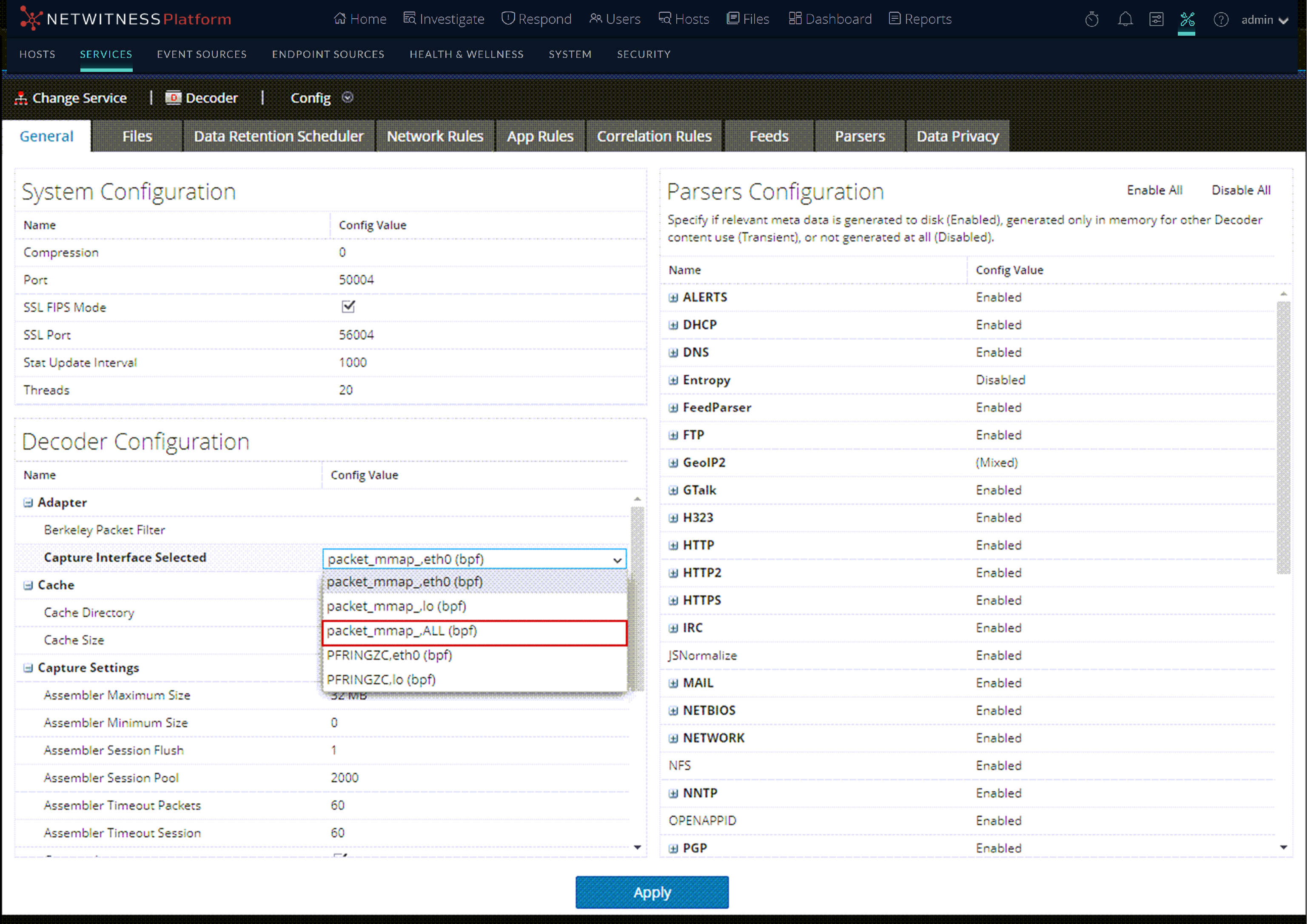Click the Apply button
The height and width of the screenshot is (924, 1308).
click(652, 892)
